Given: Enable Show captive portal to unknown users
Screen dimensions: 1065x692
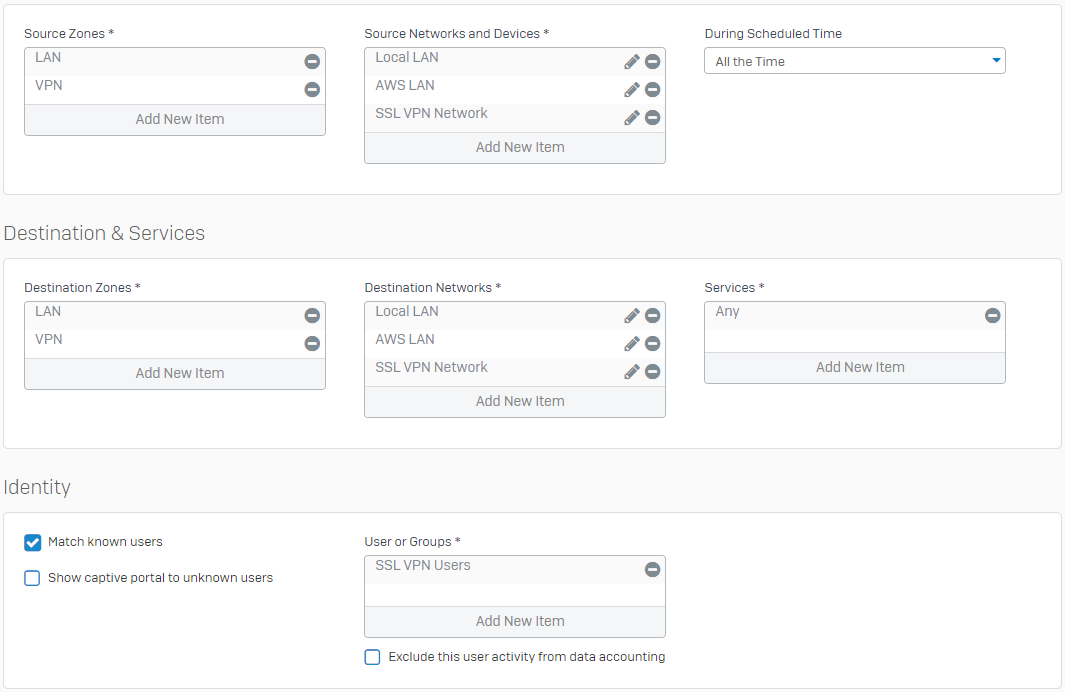Looking at the screenshot, I should click(x=33, y=578).
